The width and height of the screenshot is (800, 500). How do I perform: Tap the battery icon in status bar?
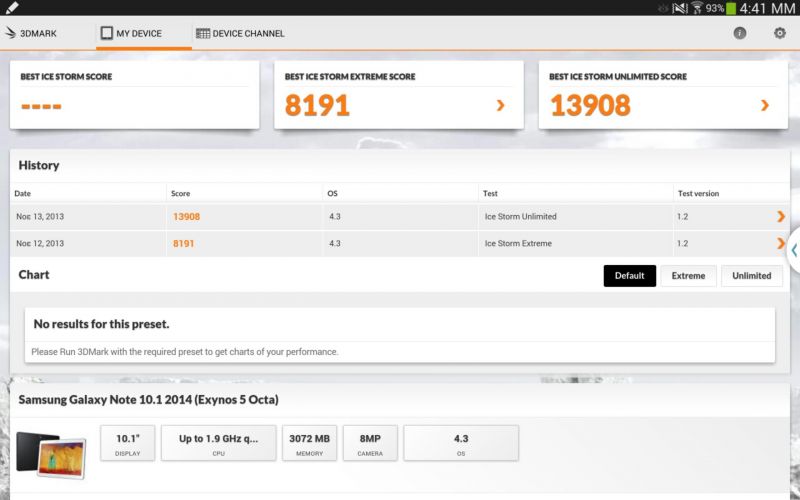731,8
